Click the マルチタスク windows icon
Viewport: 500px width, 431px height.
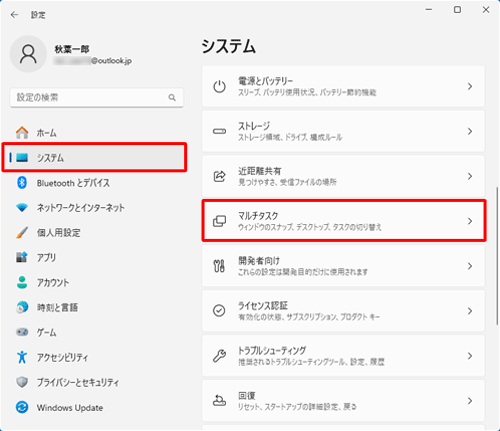(219, 221)
